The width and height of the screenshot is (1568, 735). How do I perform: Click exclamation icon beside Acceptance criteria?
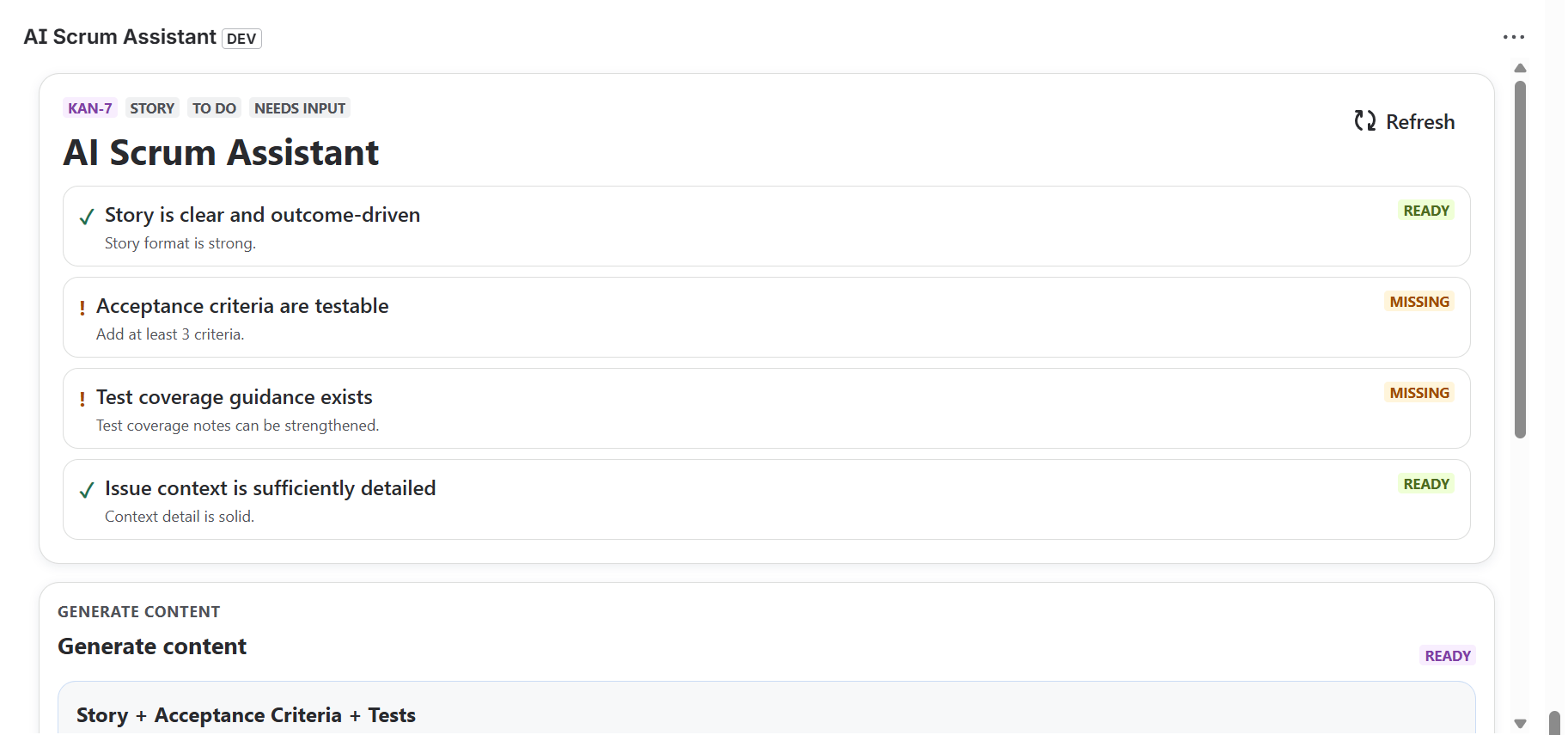82,308
